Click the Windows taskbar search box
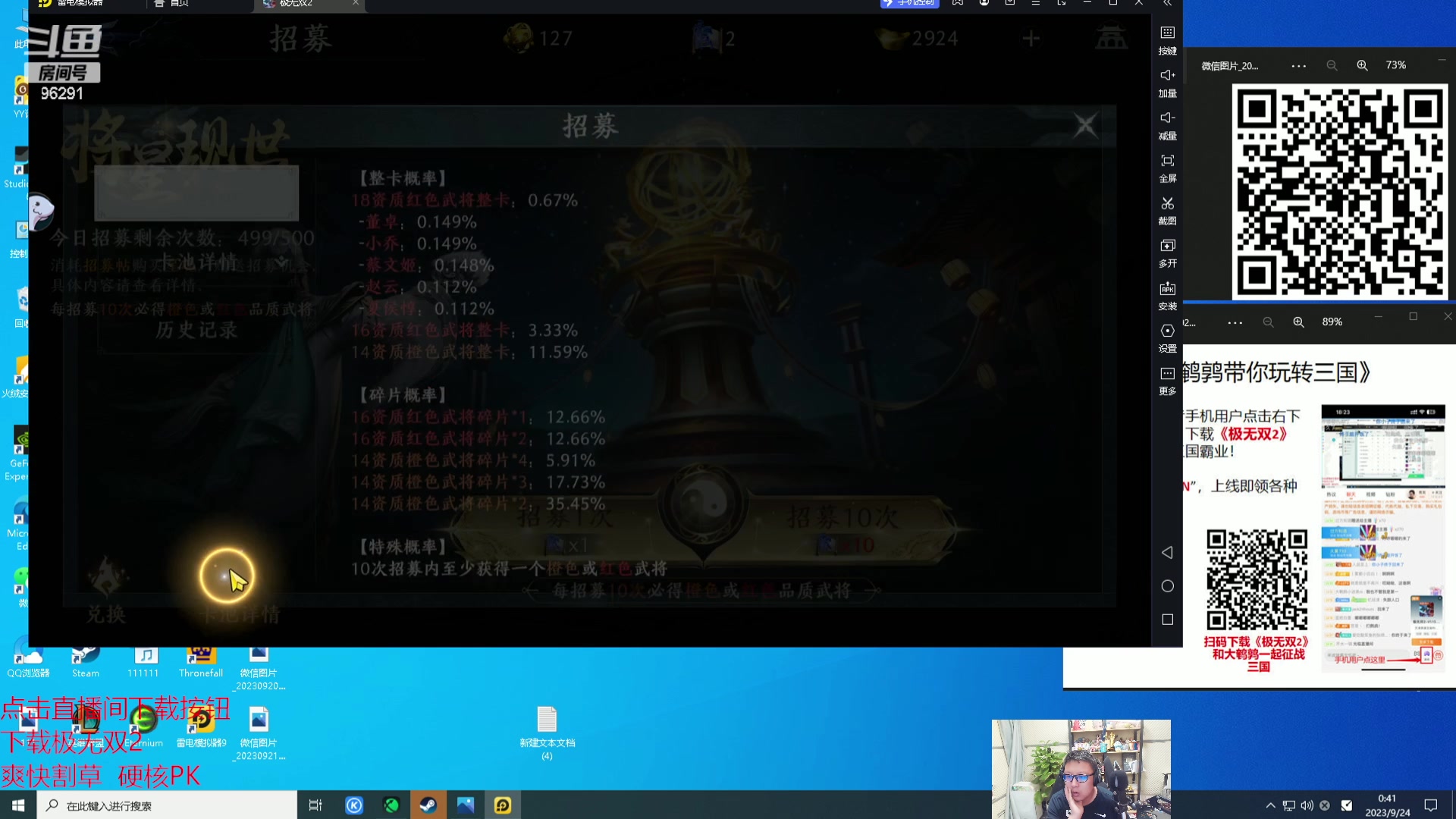 click(167, 805)
